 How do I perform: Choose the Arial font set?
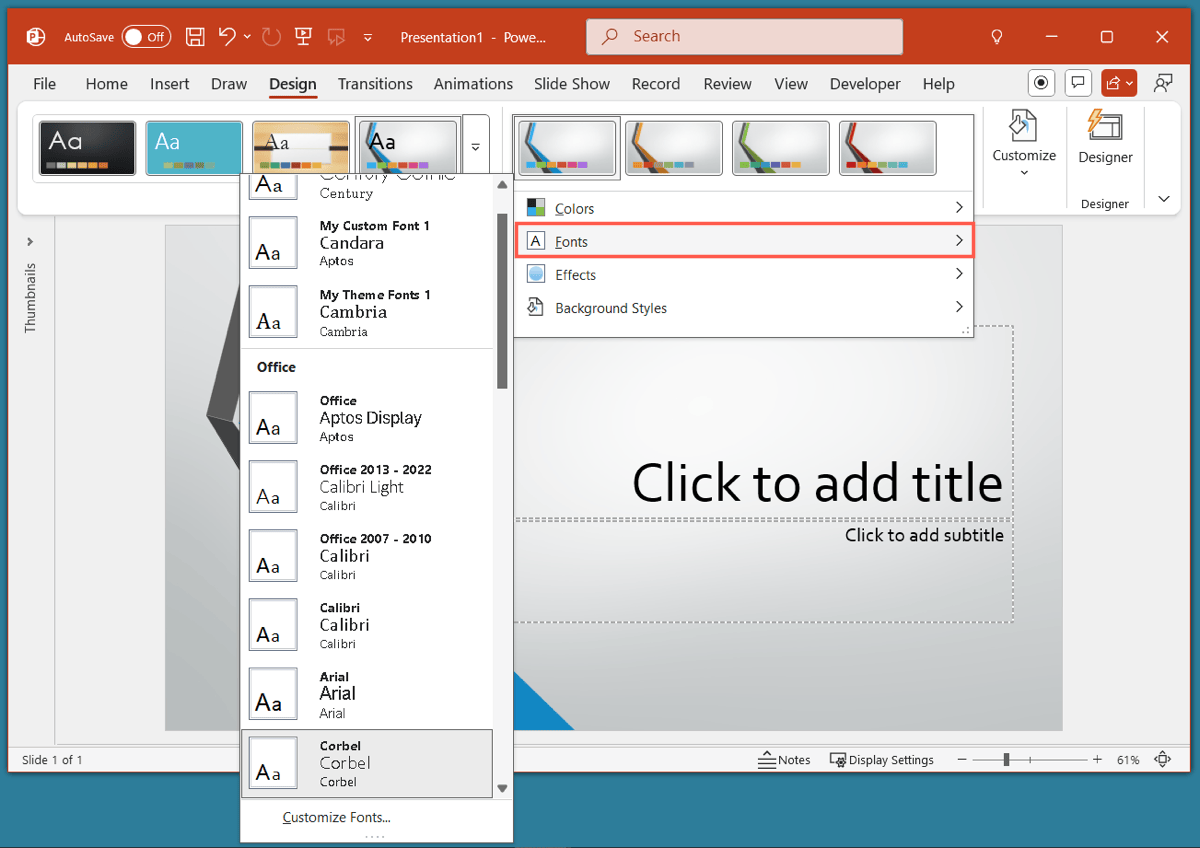[367, 694]
